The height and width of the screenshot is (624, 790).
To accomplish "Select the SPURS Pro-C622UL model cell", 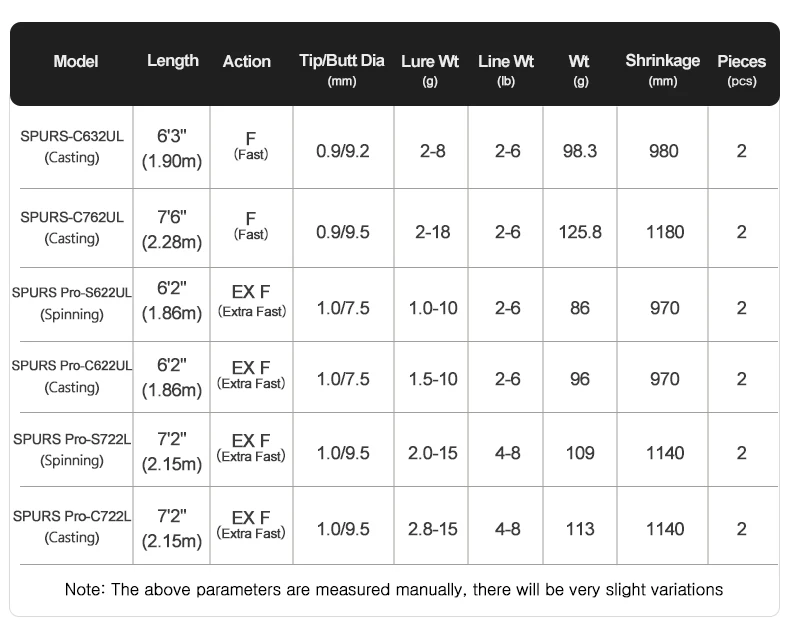I will click(72, 376).
